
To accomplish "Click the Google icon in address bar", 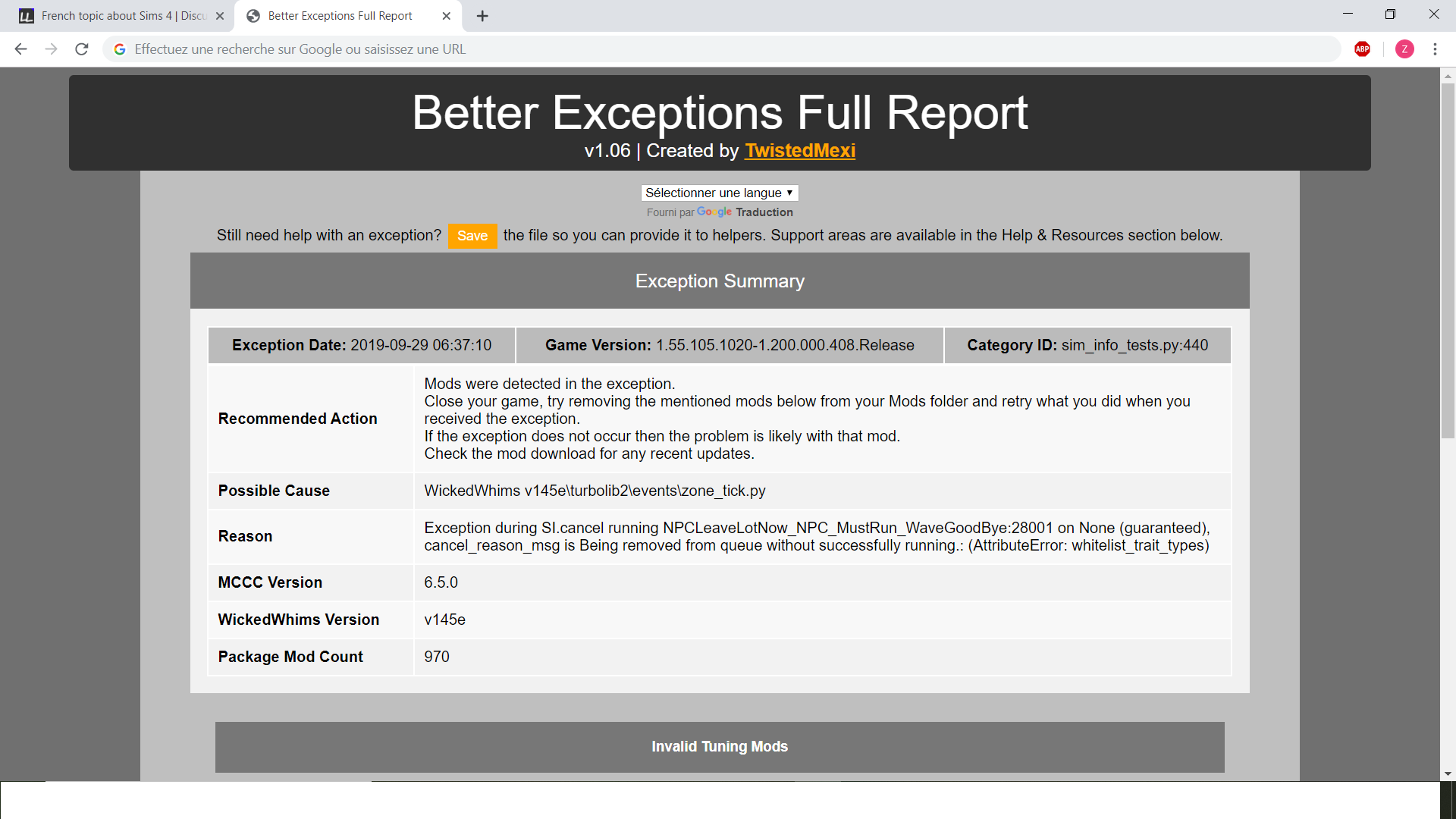I will pyautogui.click(x=120, y=49).
